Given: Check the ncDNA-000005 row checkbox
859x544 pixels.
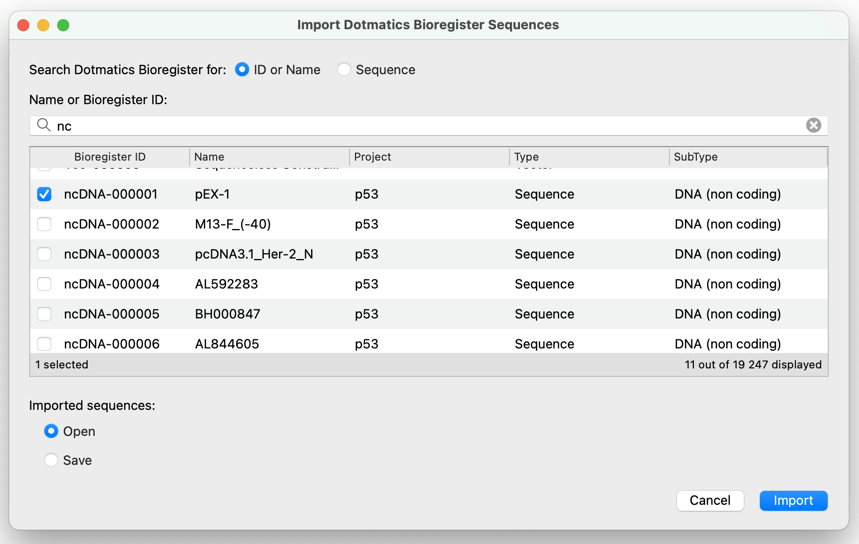Looking at the screenshot, I should click(x=44, y=314).
